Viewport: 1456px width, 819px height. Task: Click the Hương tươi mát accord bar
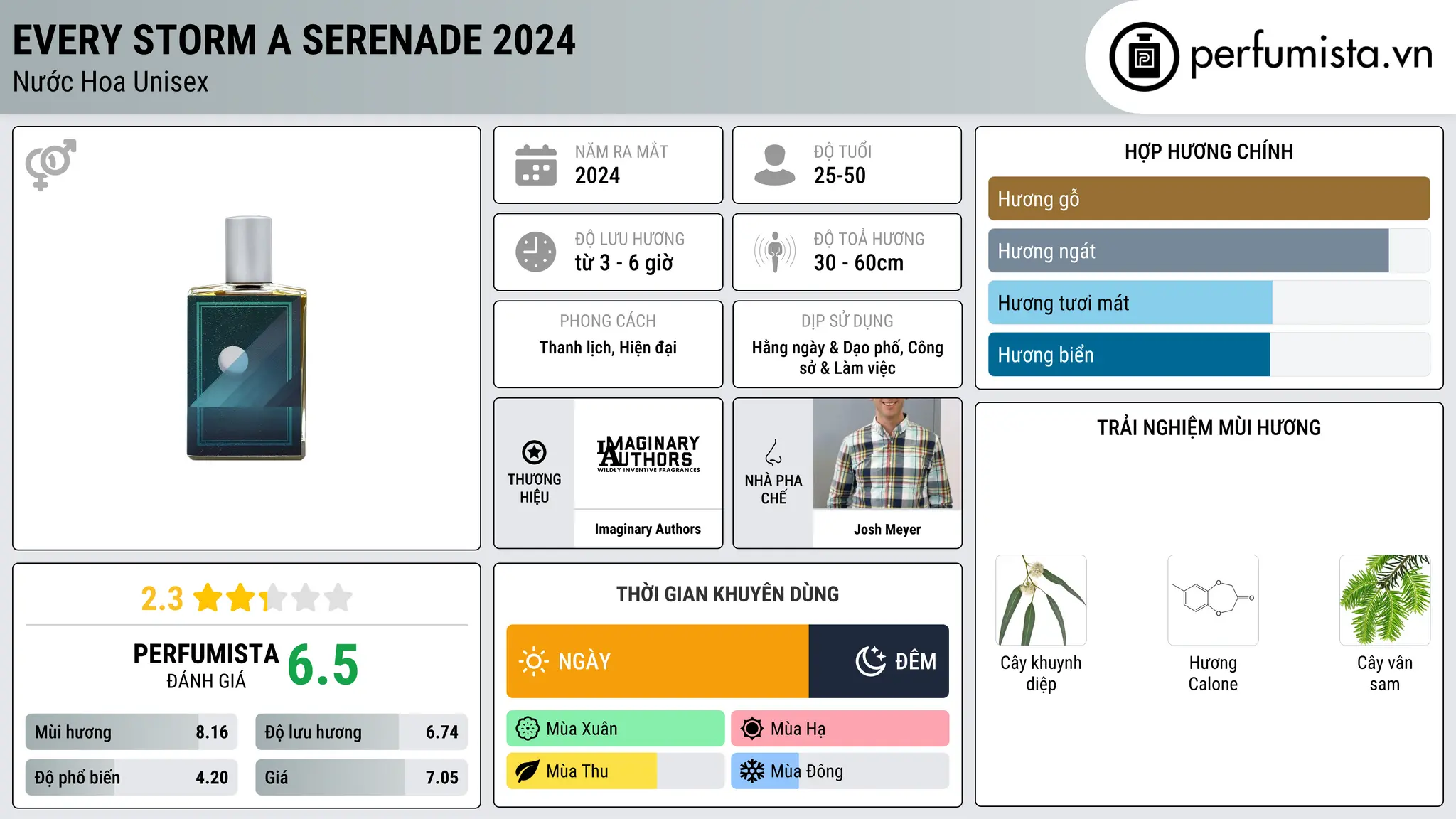click(1209, 303)
